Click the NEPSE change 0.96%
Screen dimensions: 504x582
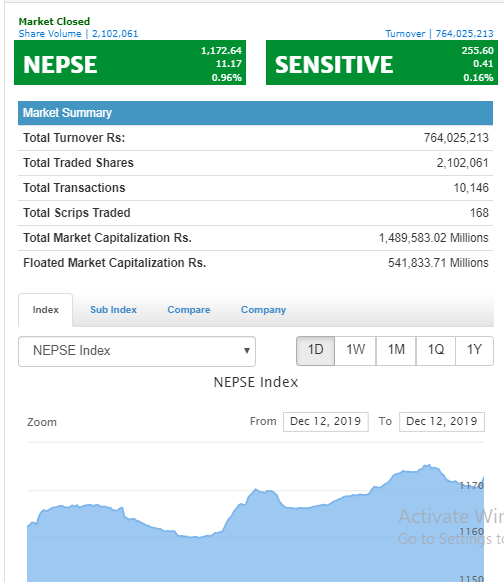[x=226, y=78]
